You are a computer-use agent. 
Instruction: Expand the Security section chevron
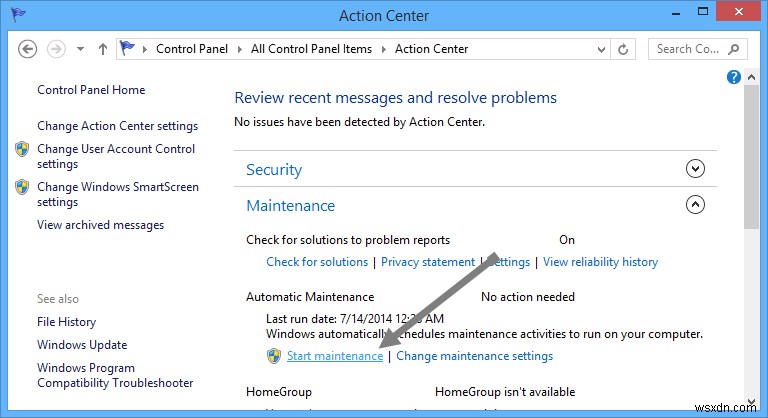point(695,169)
